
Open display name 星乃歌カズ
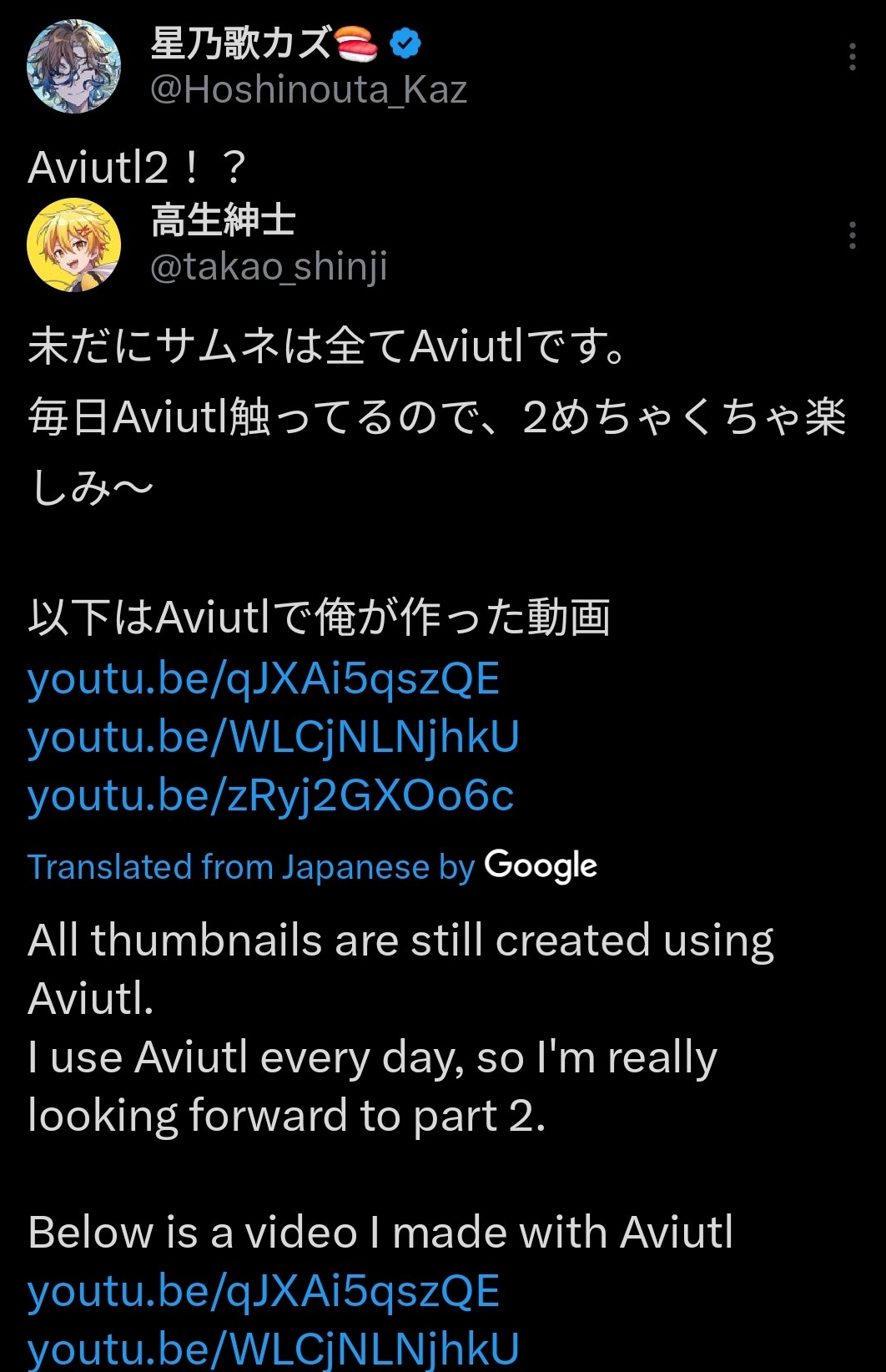click(x=241, y=43)
